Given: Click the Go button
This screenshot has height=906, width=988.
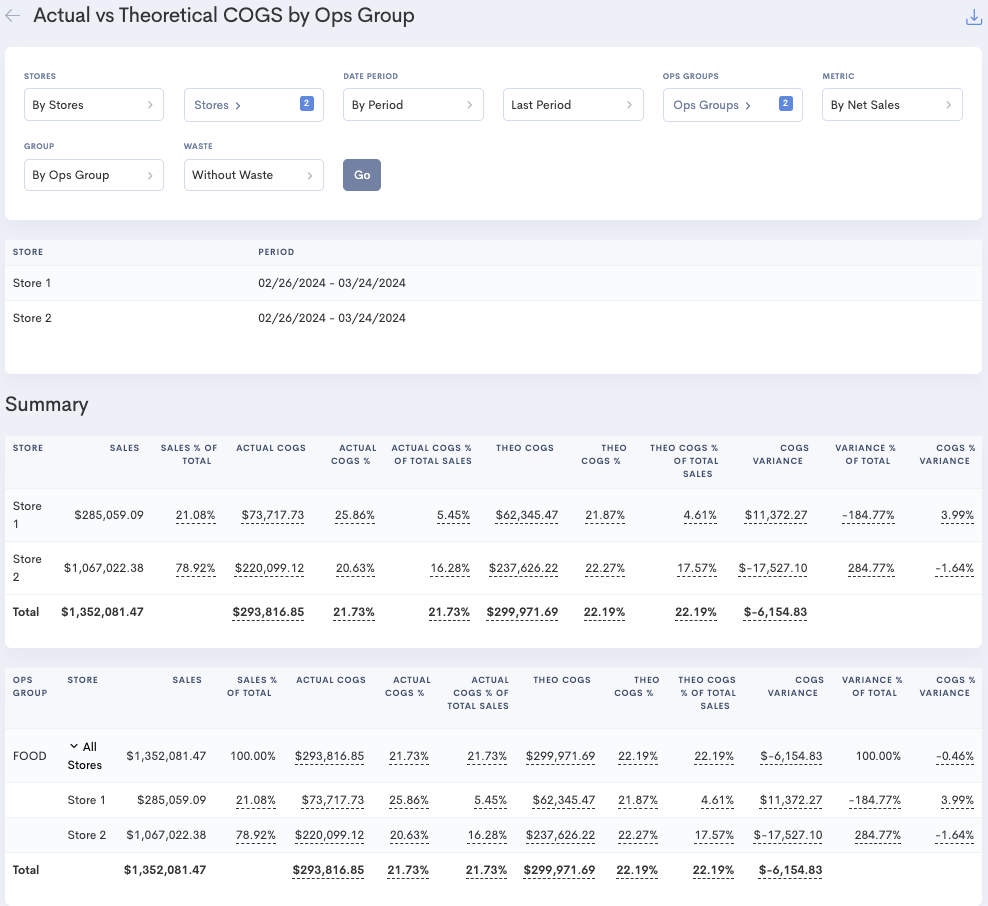Looking at the screenshot, I should pos(362,175).
